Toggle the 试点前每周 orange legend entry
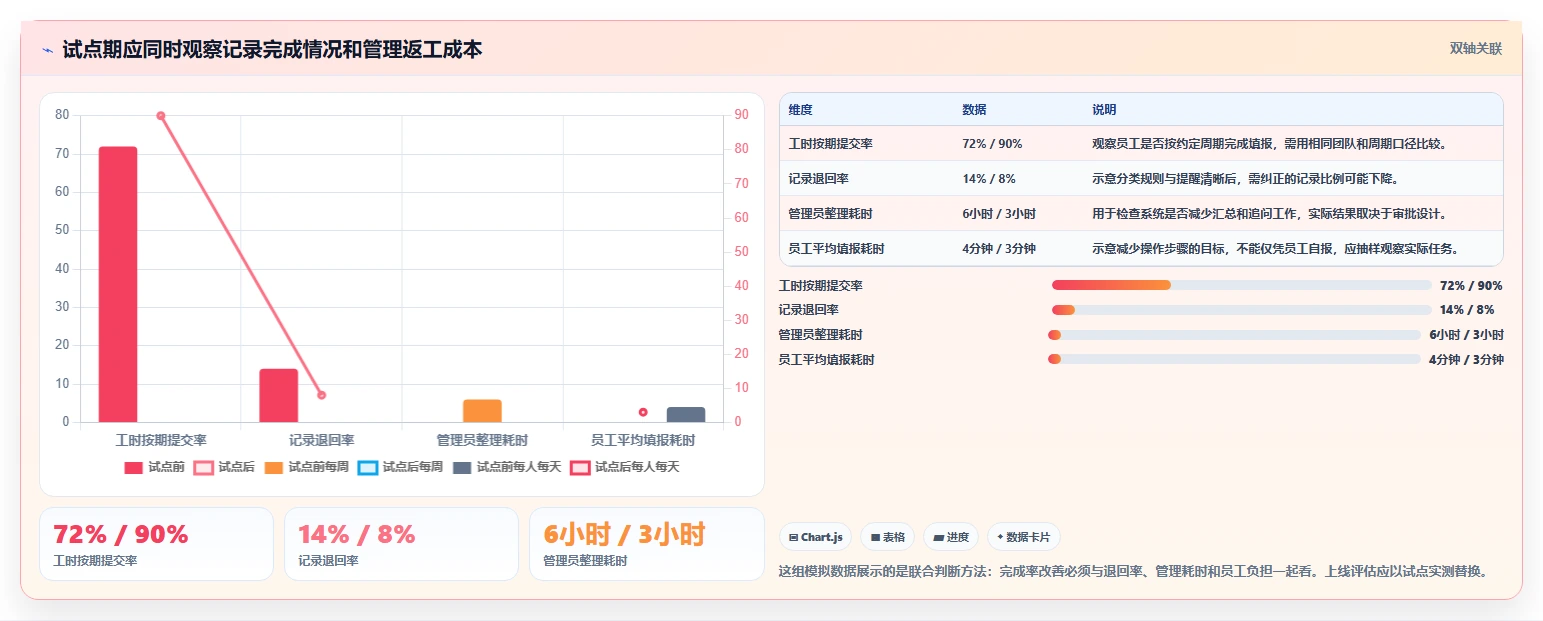Image resolution: width=1543 pixels, height=621 pixels. click(x=306, y=467)
